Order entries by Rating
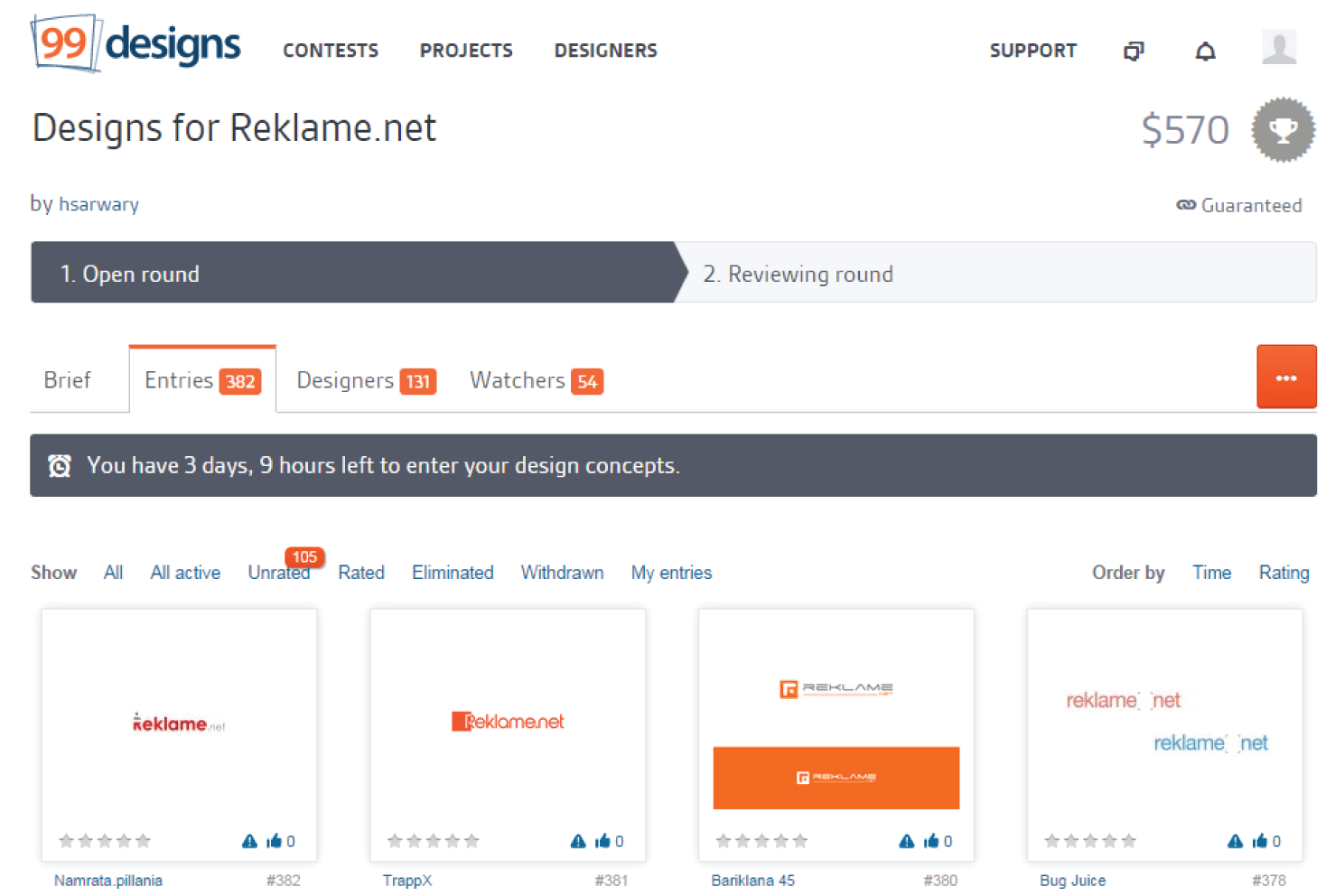Image resolution: width=1335 pixels, height=896 pixels. click(x=1284, y=573)
